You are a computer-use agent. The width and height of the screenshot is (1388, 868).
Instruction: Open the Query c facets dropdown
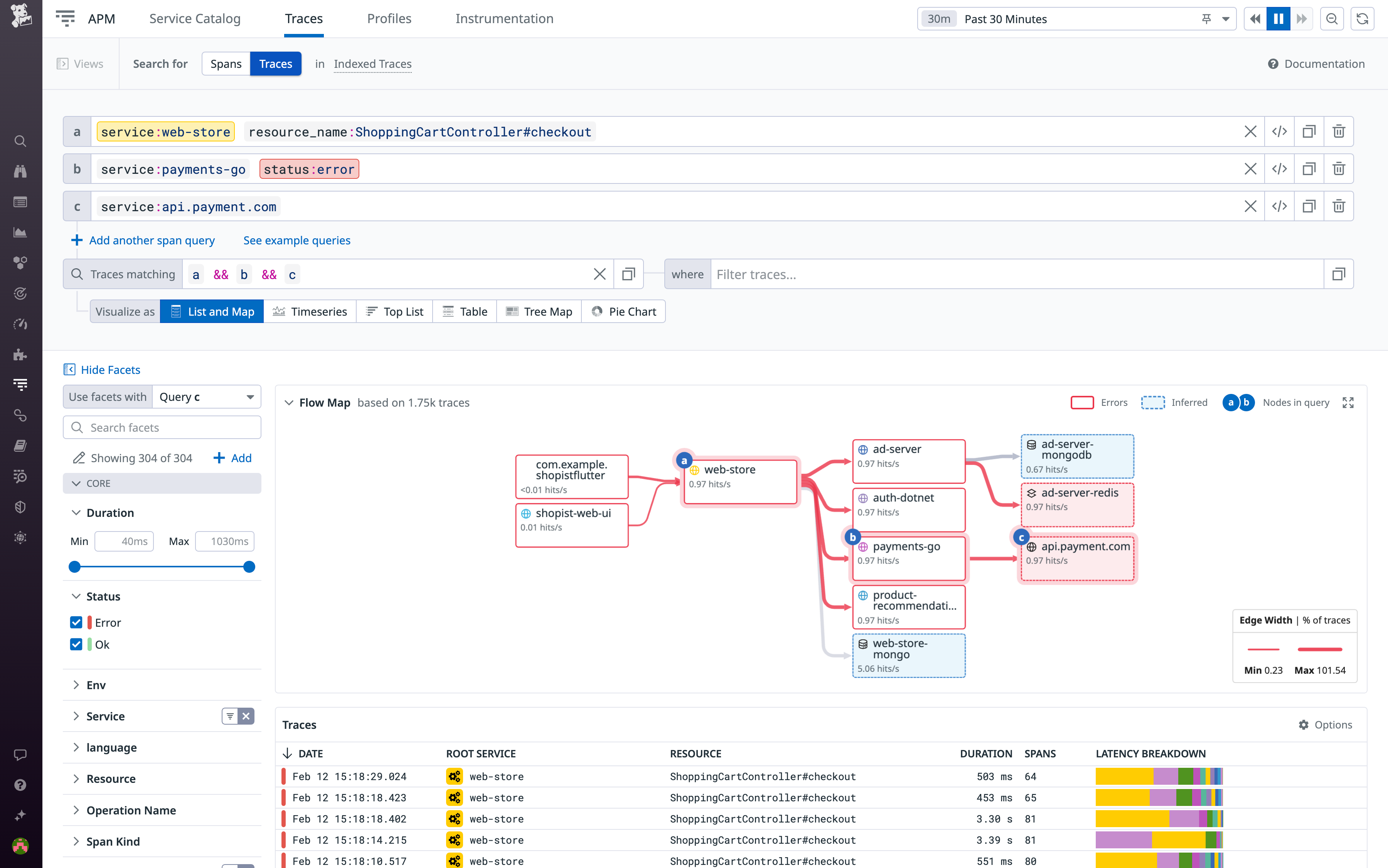tap(206, 396)
